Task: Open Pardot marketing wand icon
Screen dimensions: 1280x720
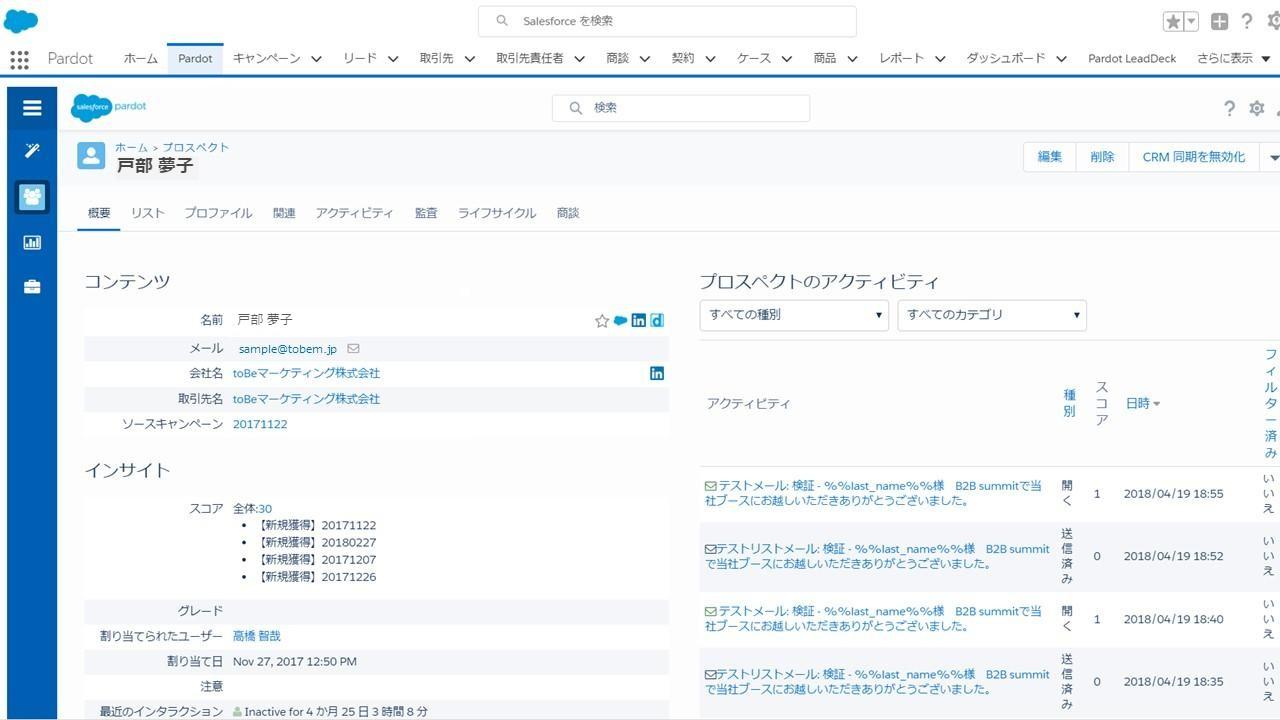Action: tap(32, 151)
